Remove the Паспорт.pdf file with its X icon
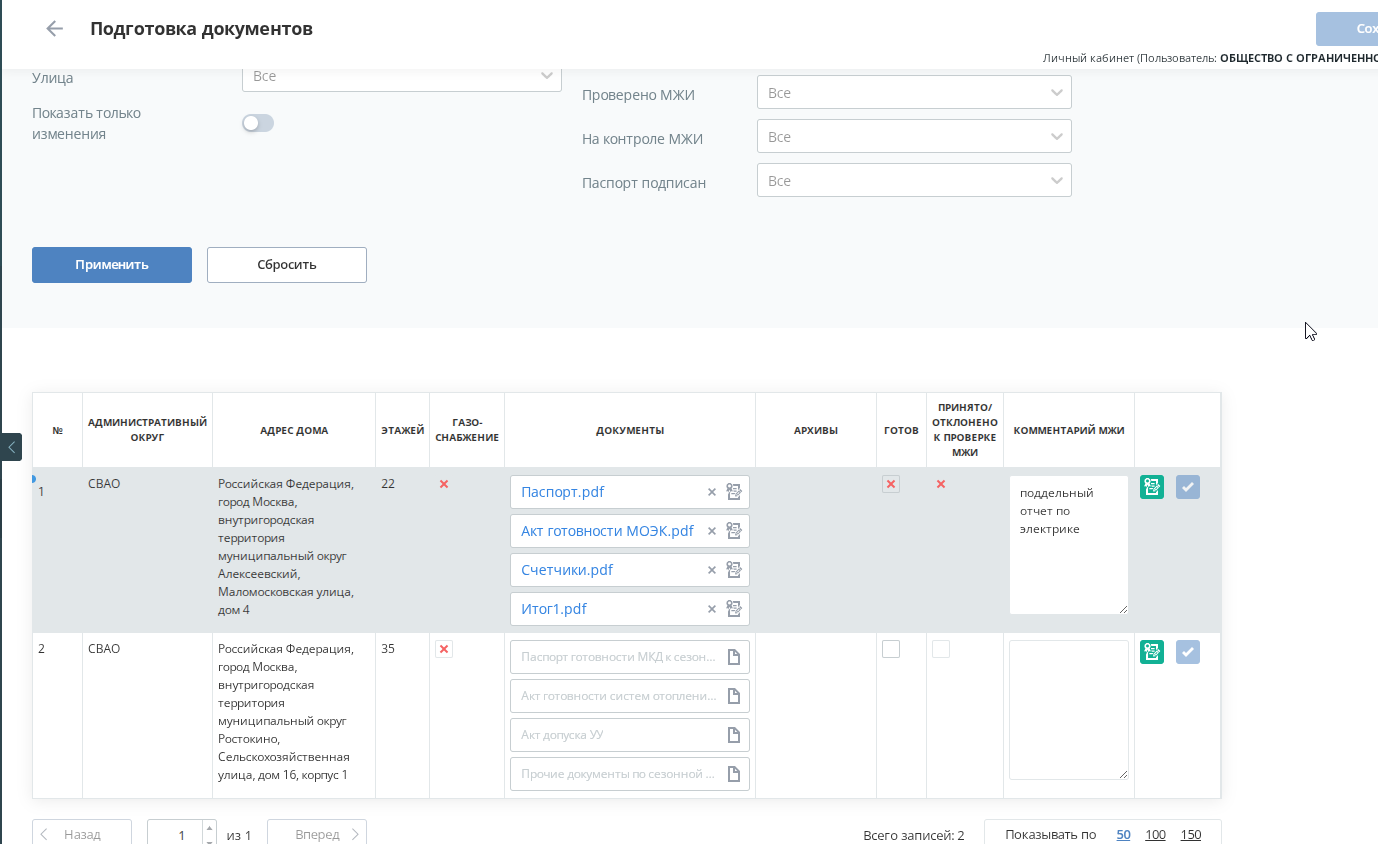Viewport: 1378px width, 844px height. [712, 492]
